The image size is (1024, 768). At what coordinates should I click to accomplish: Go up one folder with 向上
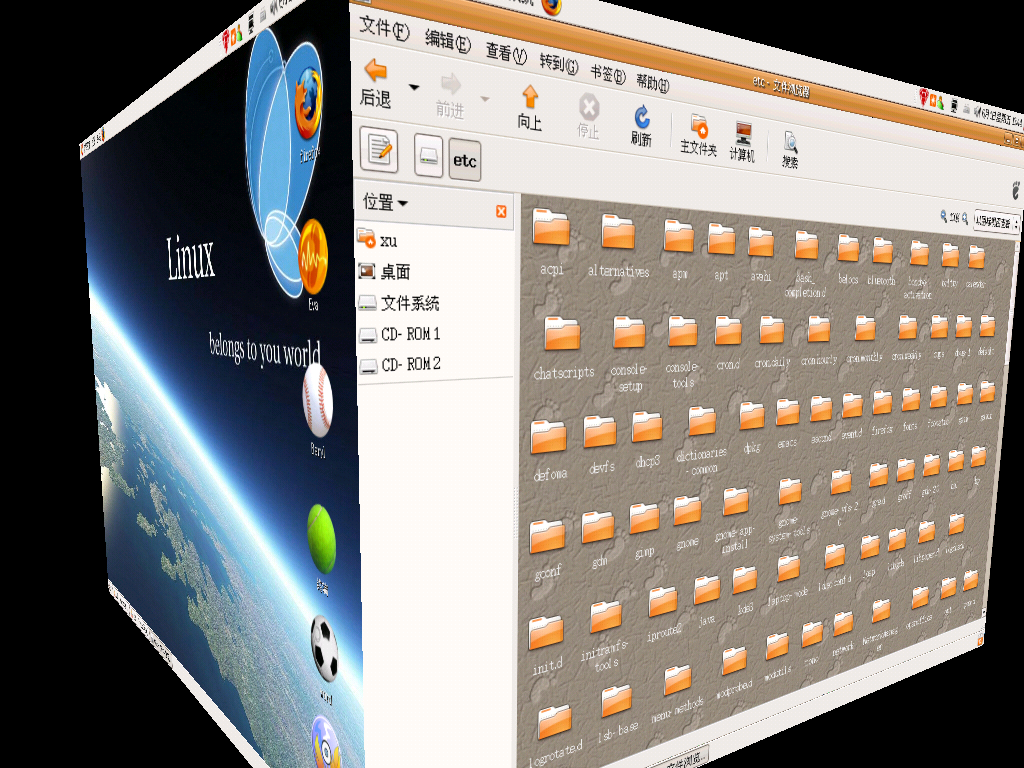[530, 108]
